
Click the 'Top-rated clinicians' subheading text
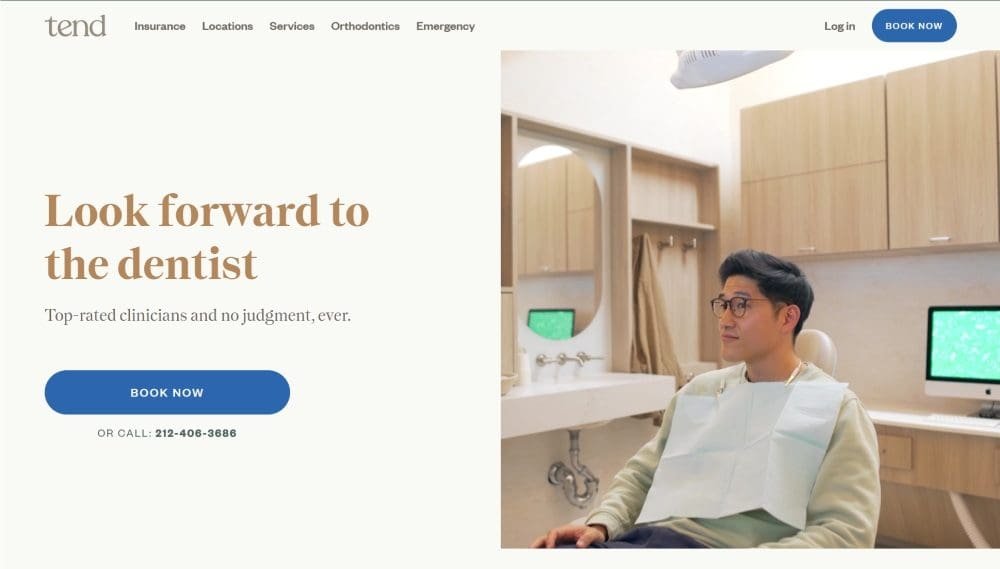[x=198, y=316]
